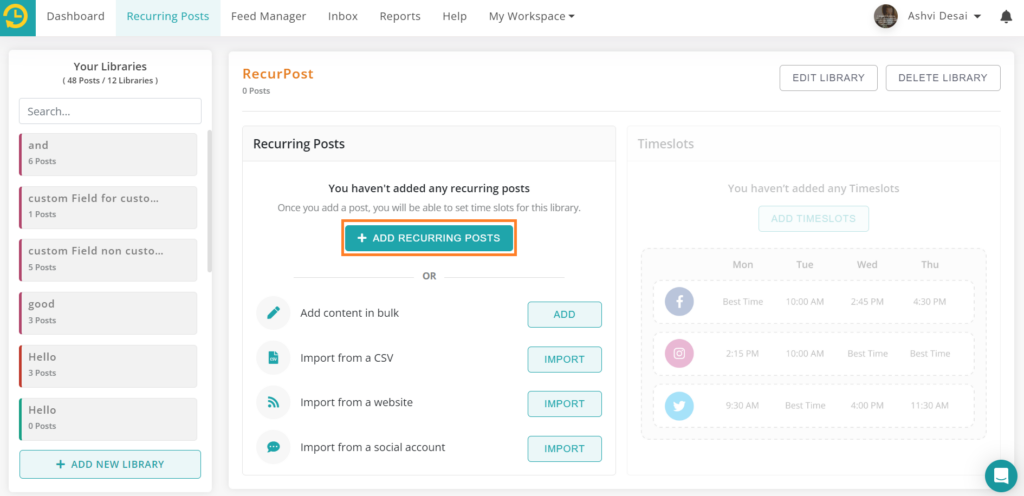The height and width of the screenshot is (496, 1024).
Task: Click the Timeslots panel heading
Action: [665, 144]
